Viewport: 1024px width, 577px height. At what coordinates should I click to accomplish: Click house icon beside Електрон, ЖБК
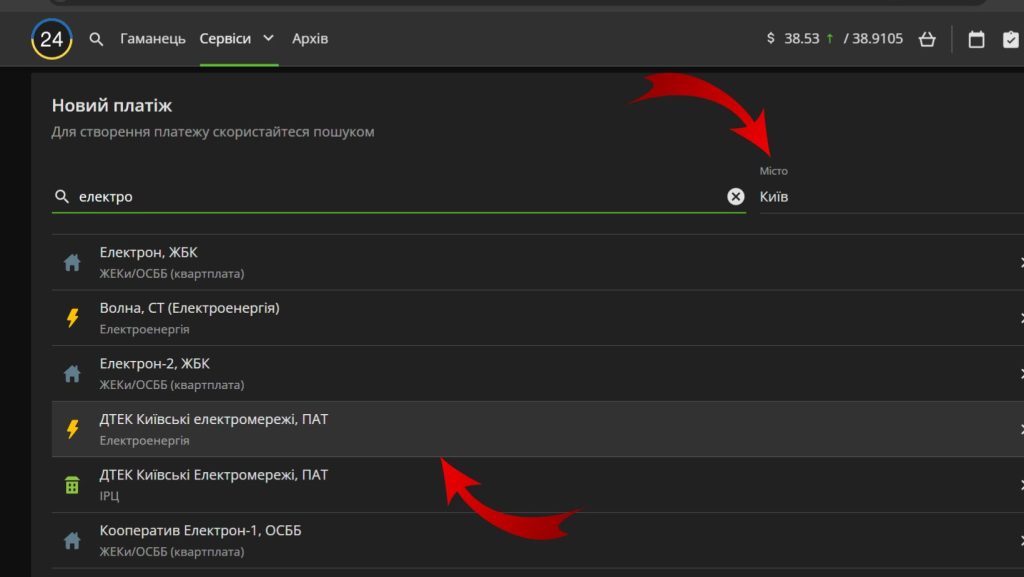[x=72, y=263]
